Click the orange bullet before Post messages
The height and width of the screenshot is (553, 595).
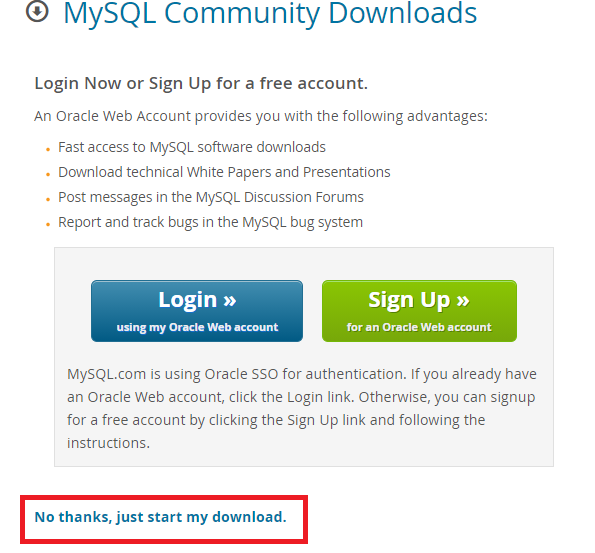[x=48, y=200]
